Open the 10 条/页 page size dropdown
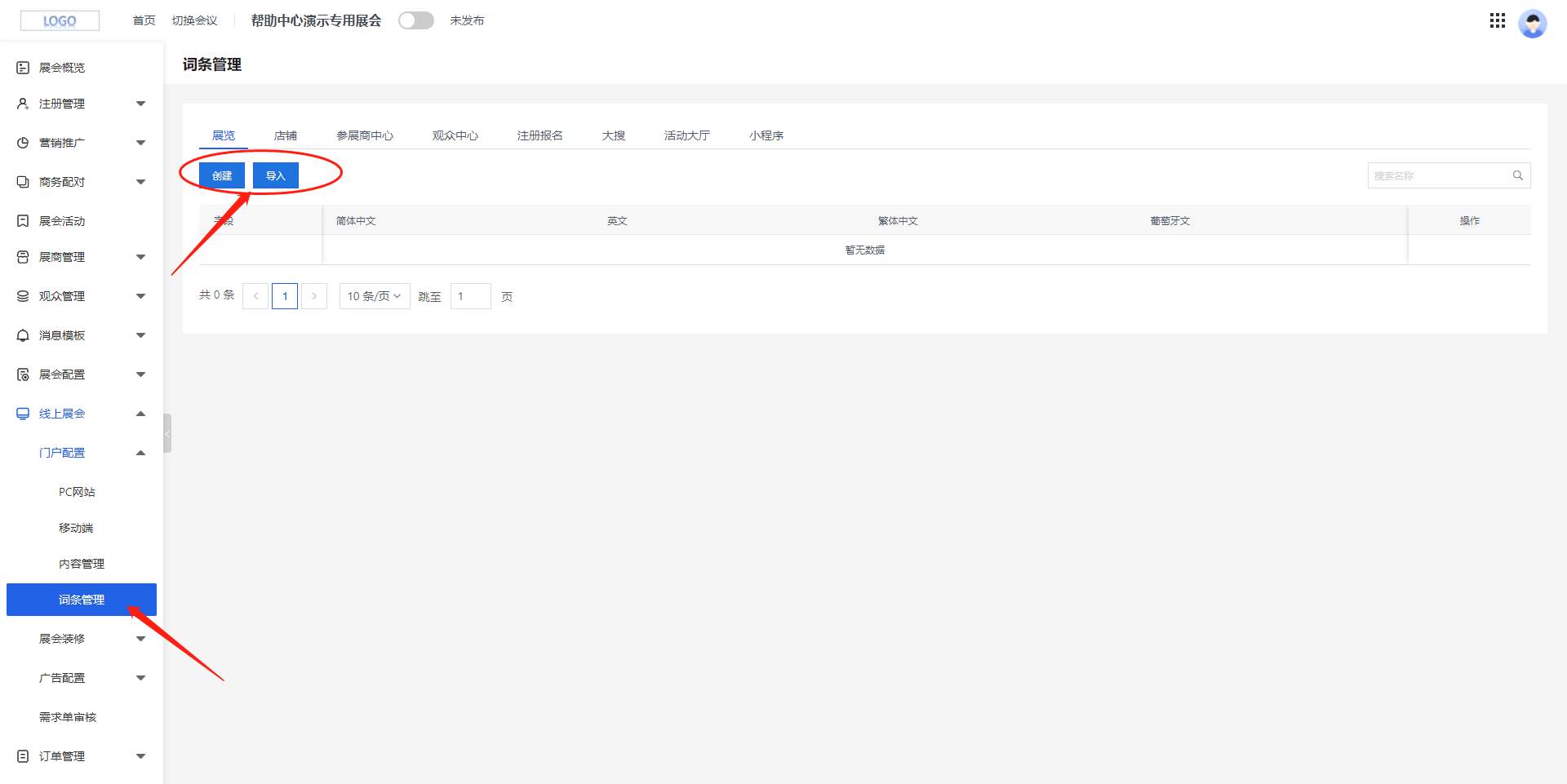The width and height of the screenshot is (1567, 784). tap(375, 296)
